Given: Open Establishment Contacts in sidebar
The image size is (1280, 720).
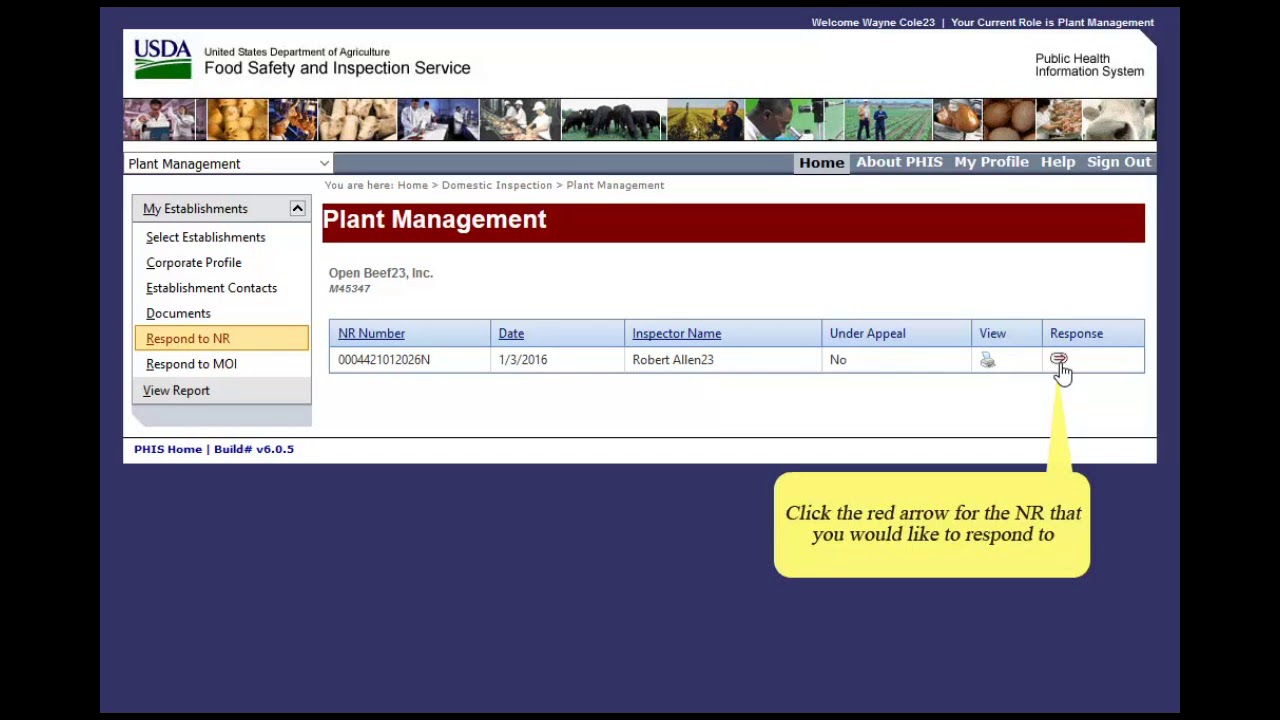Looking at the screenshot, I should click(x=211, y=288).
